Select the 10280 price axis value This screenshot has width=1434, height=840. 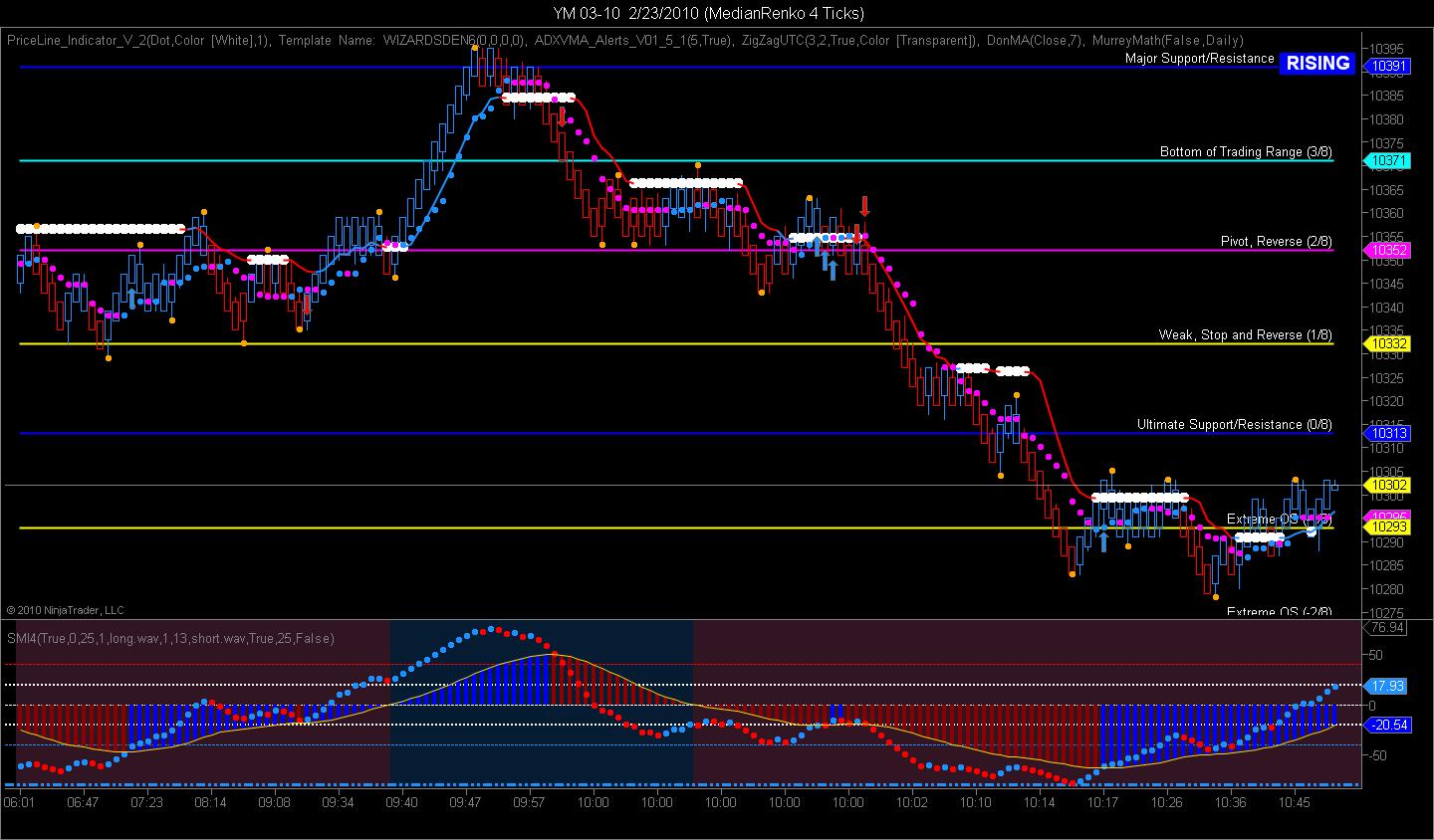[x=1386, y=589]
